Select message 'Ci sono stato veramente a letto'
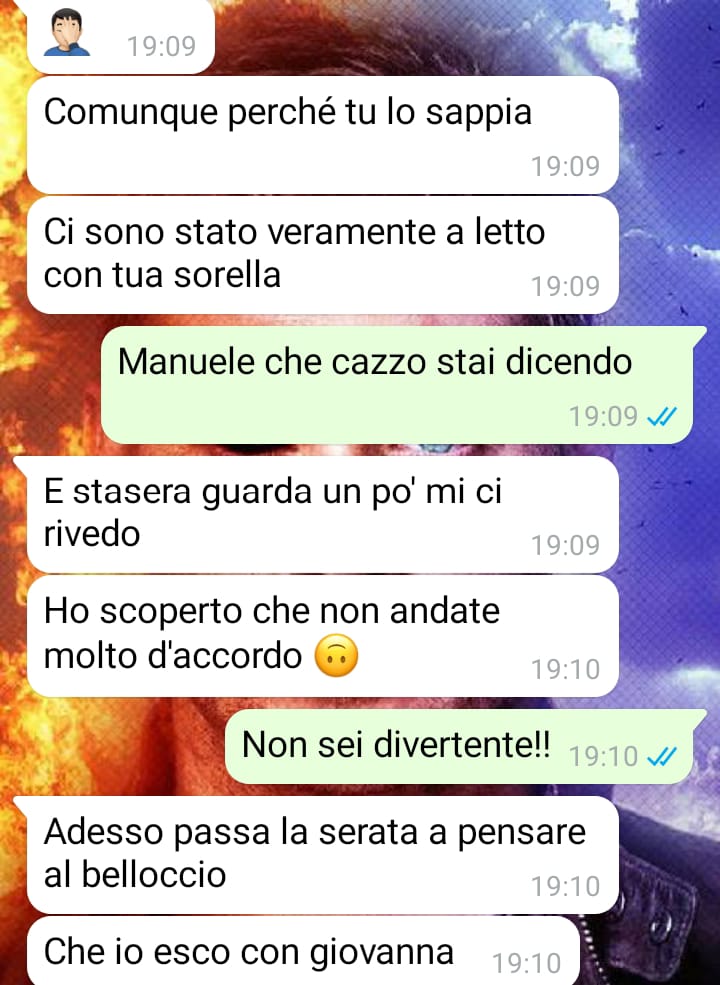 point(323,254)
